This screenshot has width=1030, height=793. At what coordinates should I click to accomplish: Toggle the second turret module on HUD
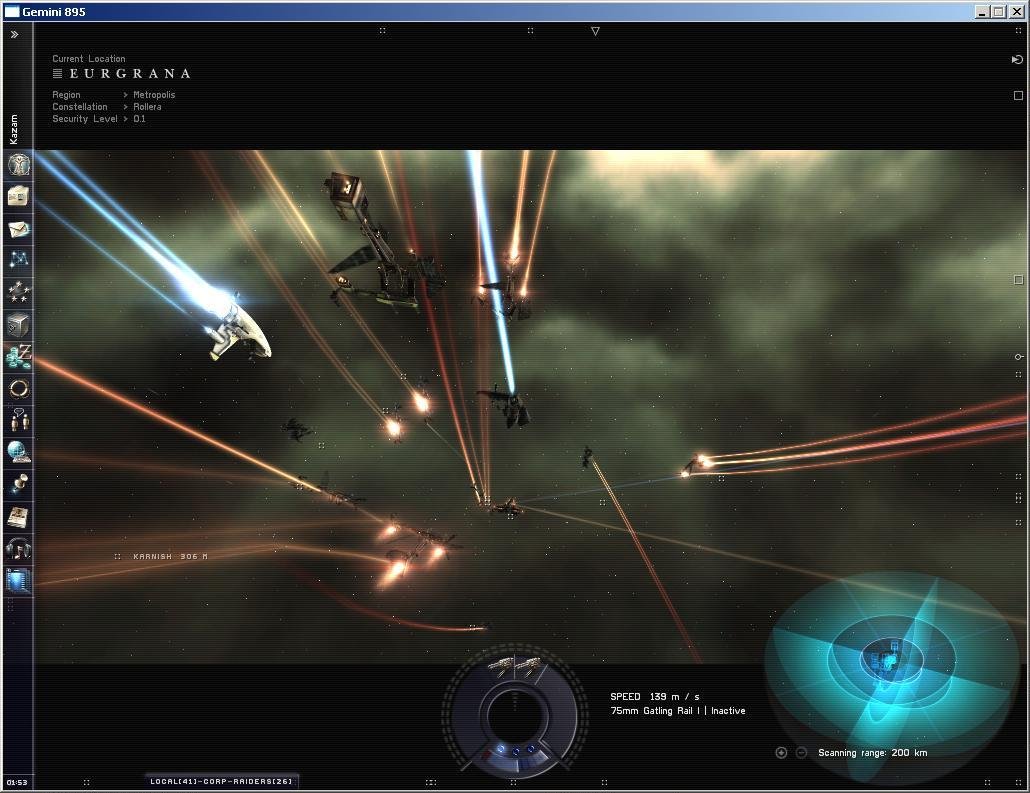[x=529, y=665]
